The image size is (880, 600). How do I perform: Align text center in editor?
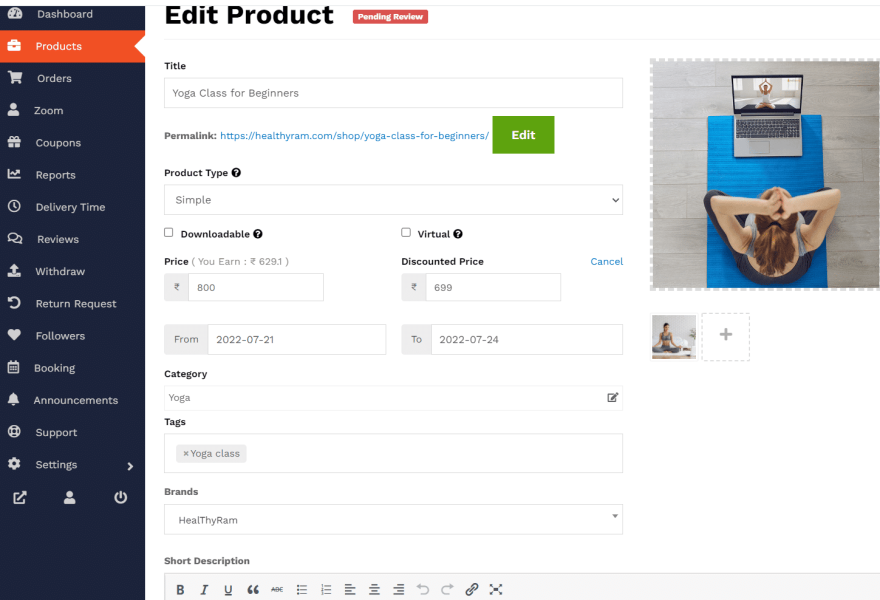374,590
